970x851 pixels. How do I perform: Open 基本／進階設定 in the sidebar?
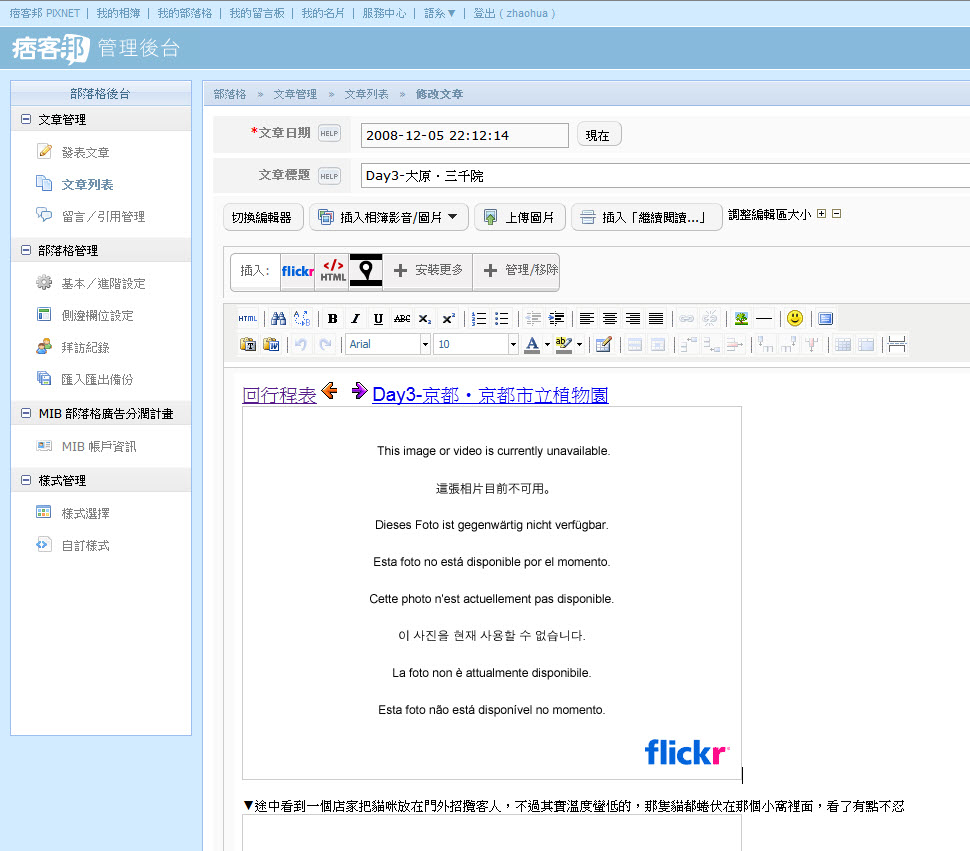coord(103,283)
